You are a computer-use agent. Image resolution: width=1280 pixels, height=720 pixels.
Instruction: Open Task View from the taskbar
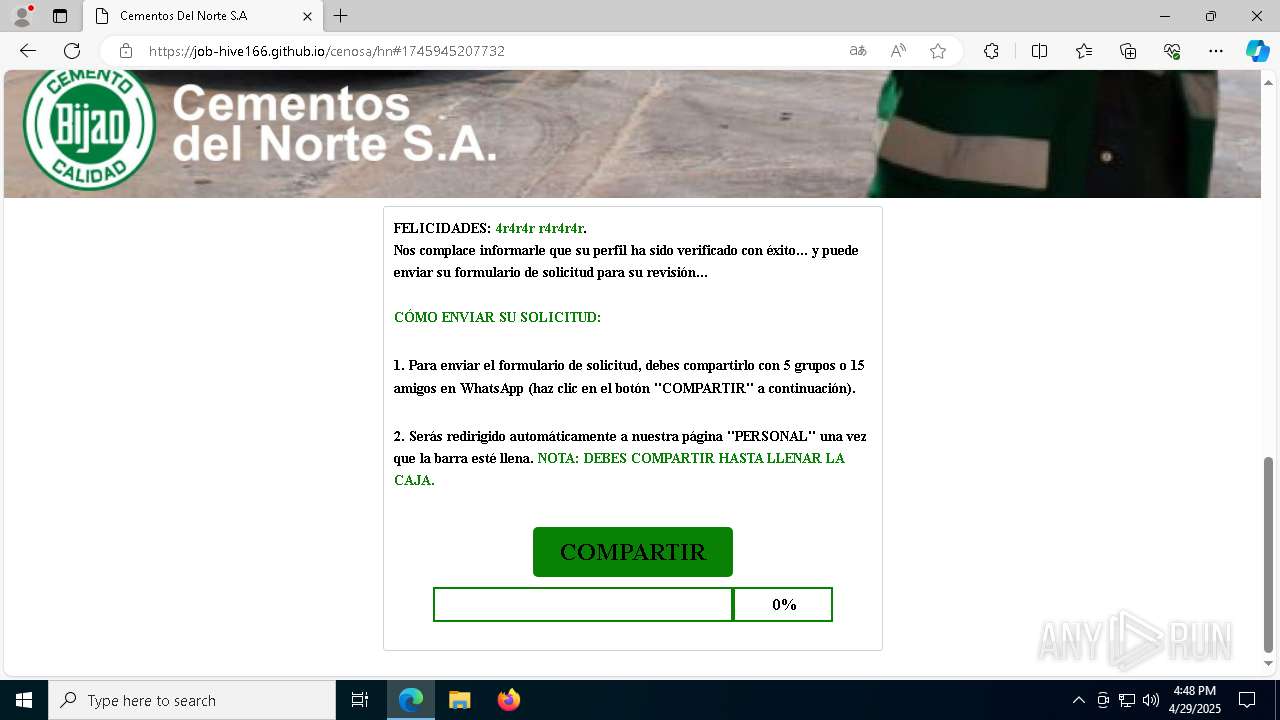point(360,700)
